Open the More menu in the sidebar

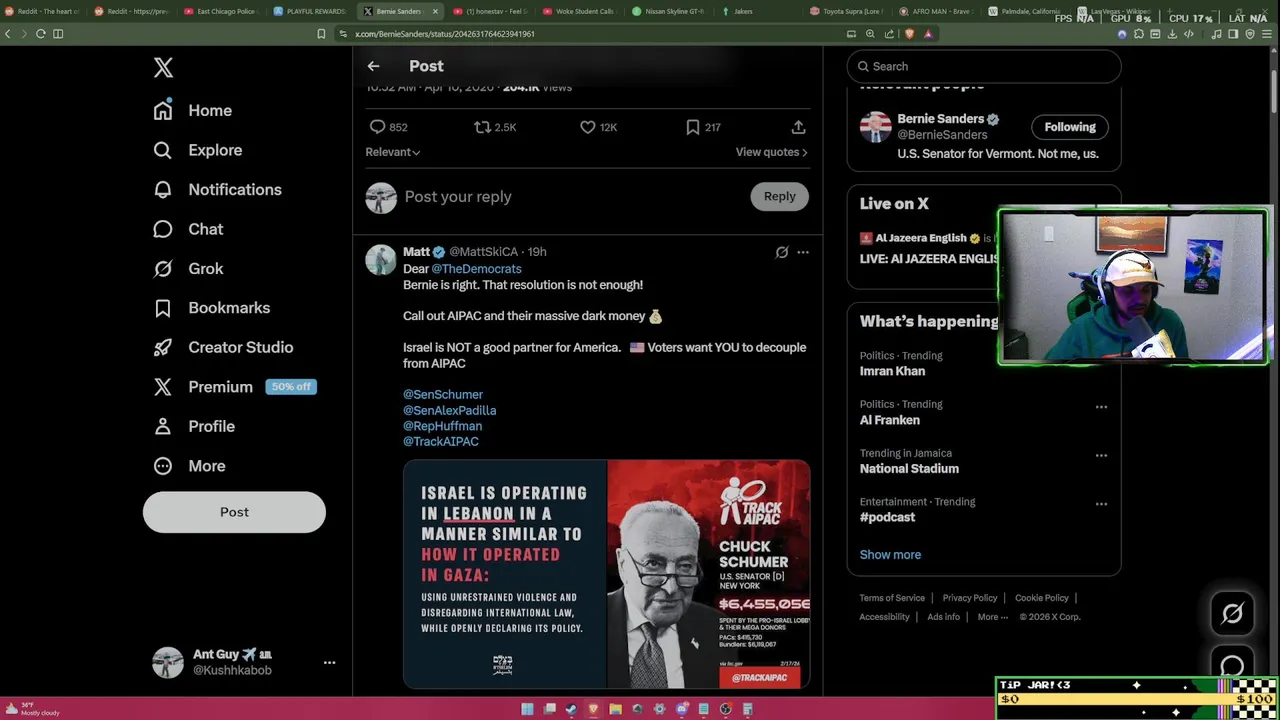click(189, 466)
